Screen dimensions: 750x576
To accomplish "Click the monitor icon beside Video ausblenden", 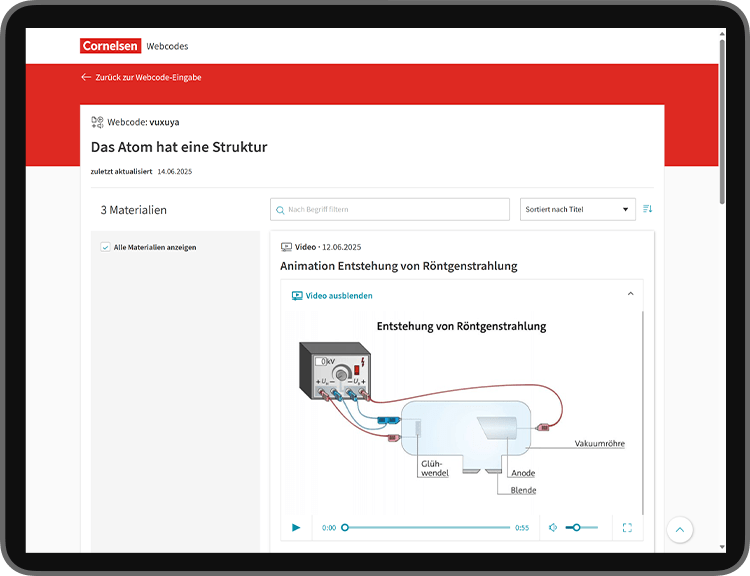I will [297, 296].
